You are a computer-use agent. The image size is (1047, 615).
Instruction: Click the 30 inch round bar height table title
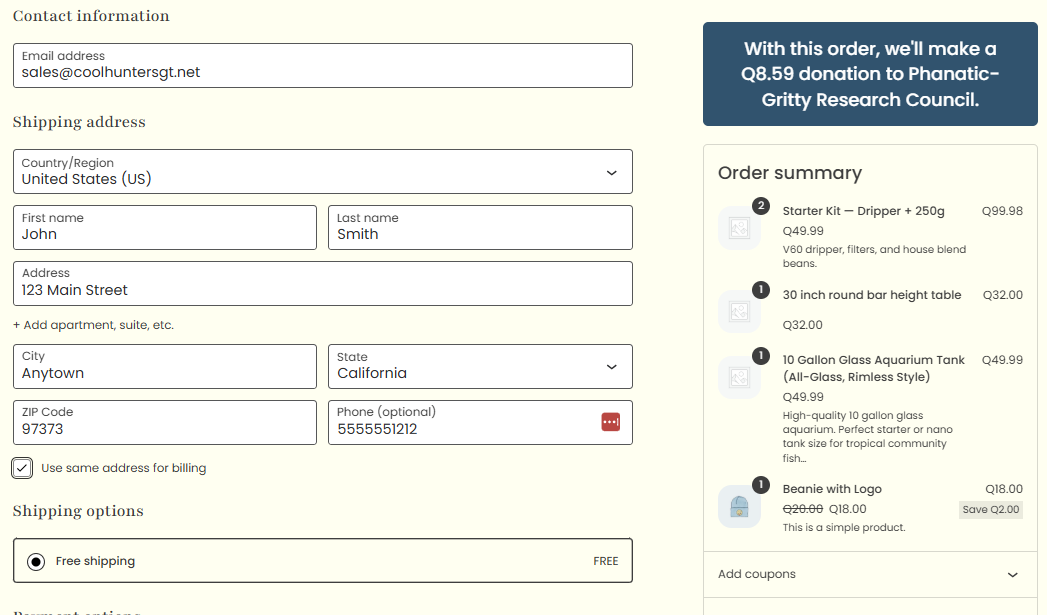[x=871, y=295]
